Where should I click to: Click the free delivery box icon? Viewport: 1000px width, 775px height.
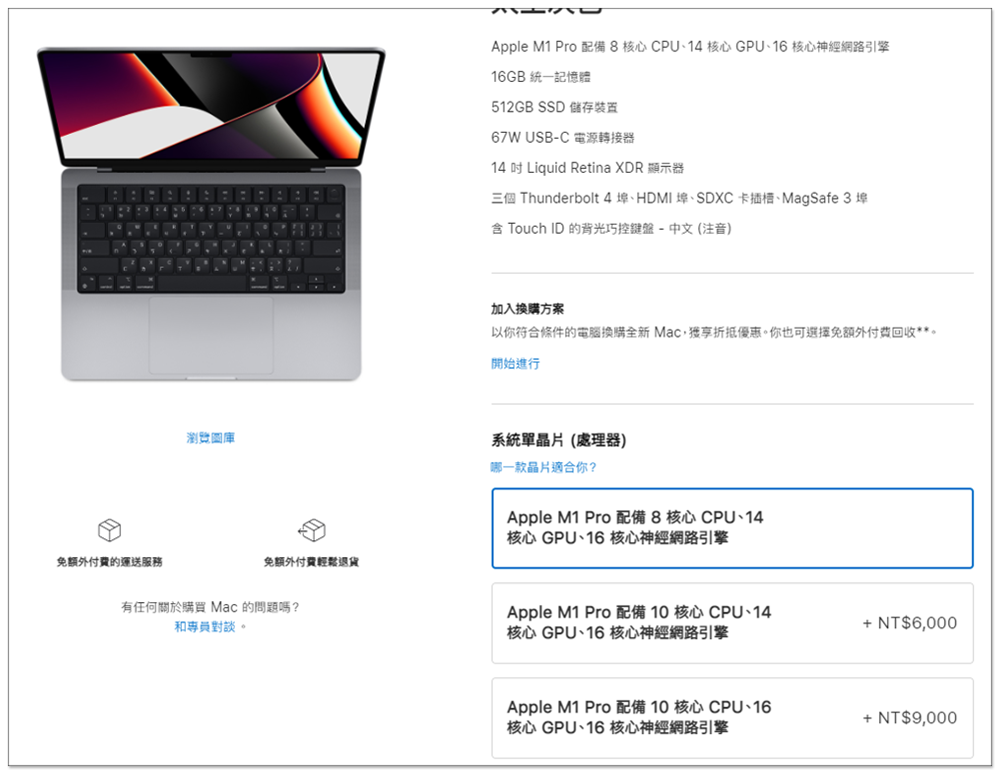110,529
